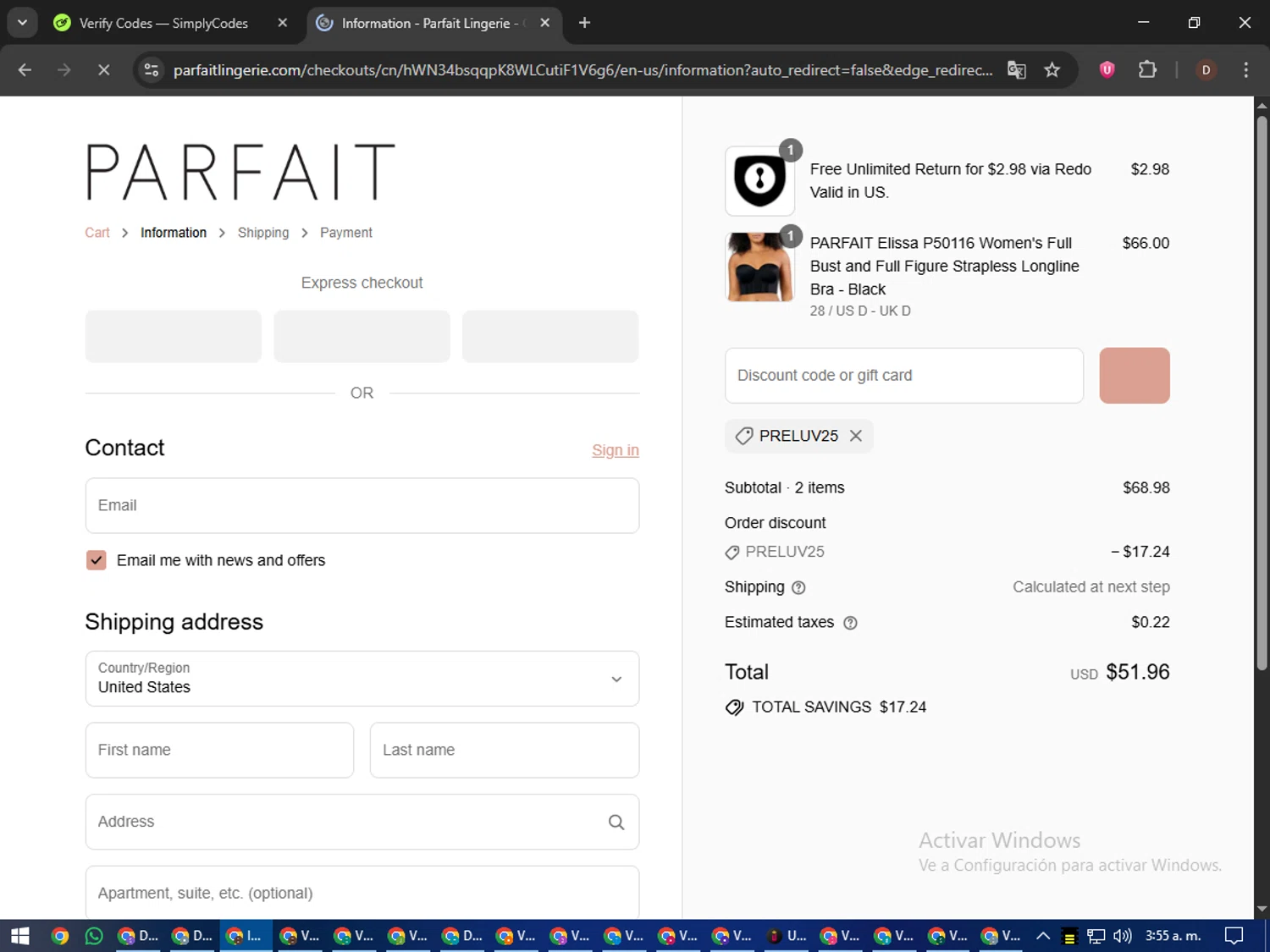Click the middle express checkout button placeholder
Image resolution: width=1270 pixels, height=952 pixels.
362,336
